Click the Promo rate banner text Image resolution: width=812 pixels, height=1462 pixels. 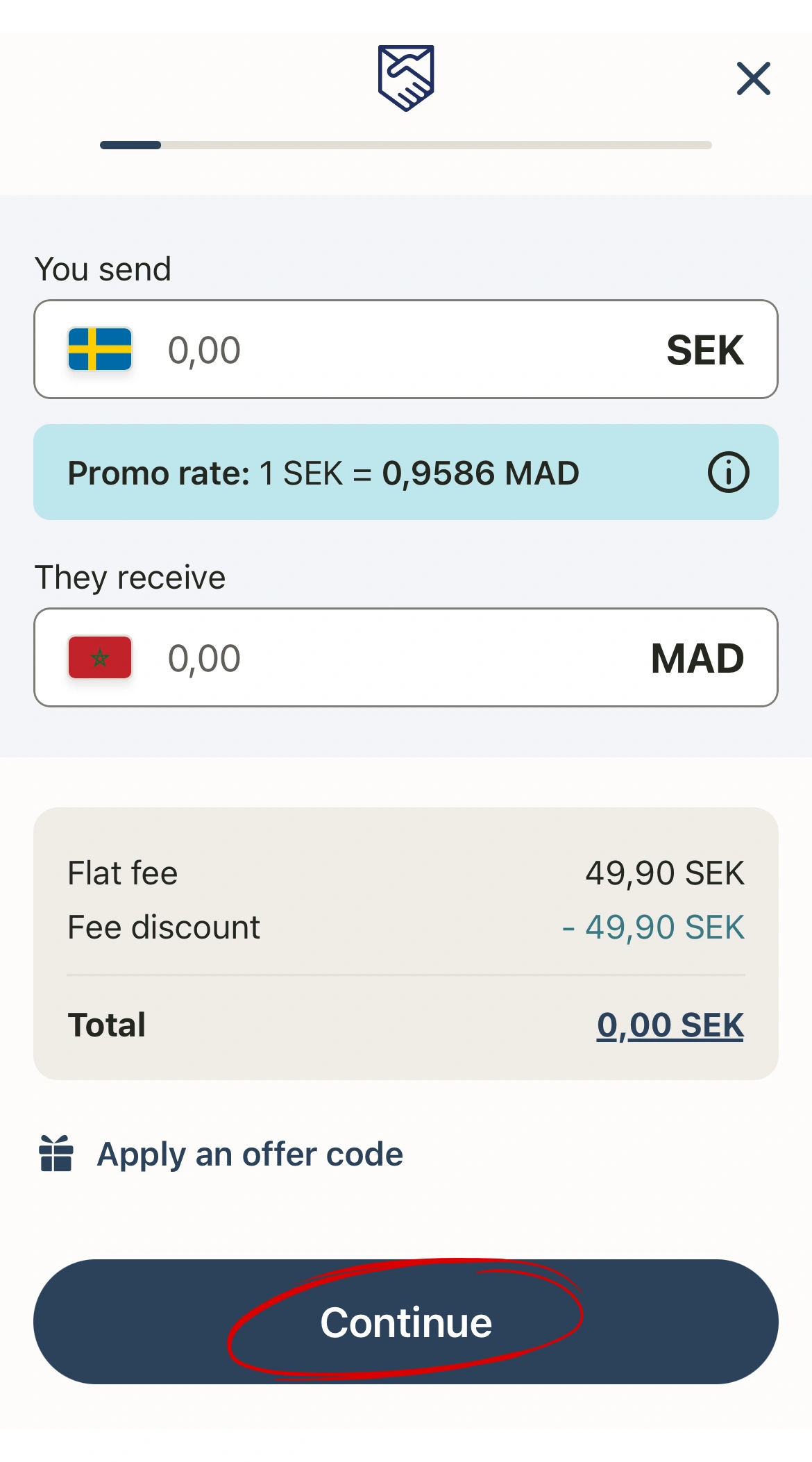tap(323, 473)
